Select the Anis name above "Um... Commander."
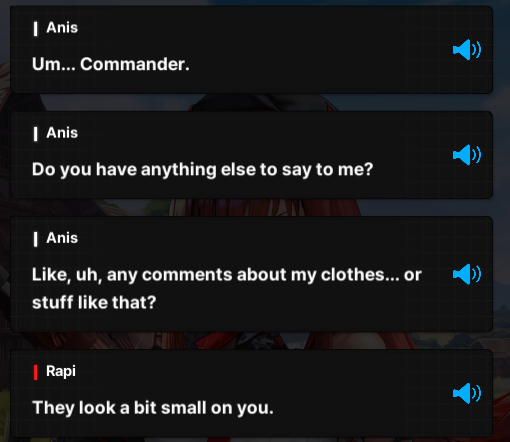Screen dimensions: 510x442 point(62,28)
